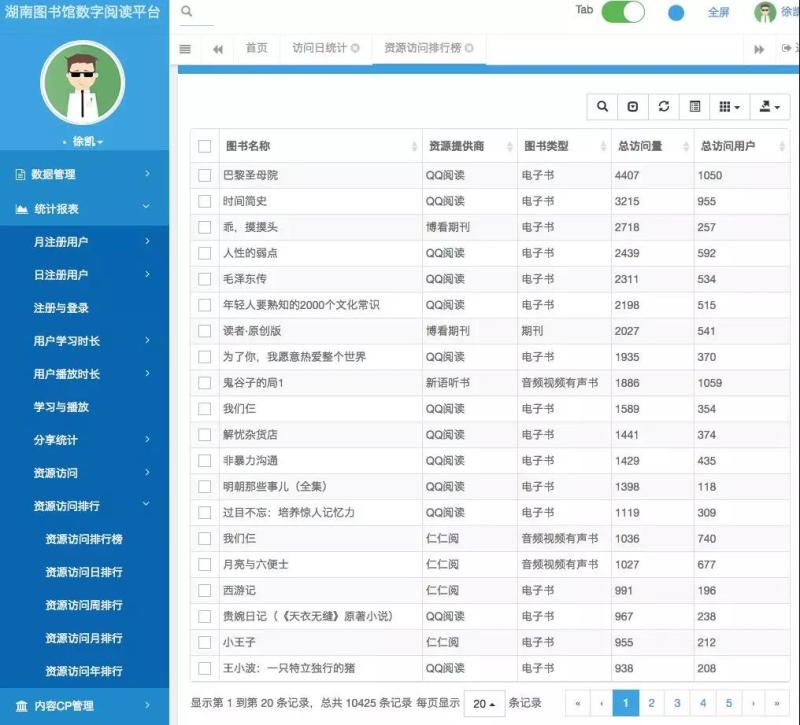Toggle the Tab switch off
Viewport: 800px width, 725px height.
point(622,13)
